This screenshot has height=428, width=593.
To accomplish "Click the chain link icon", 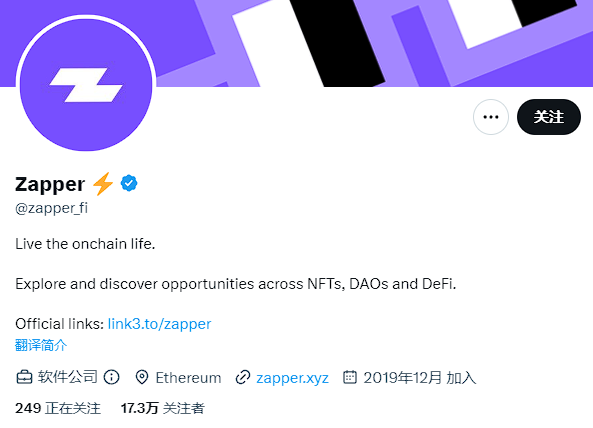I will click(242, 377).
